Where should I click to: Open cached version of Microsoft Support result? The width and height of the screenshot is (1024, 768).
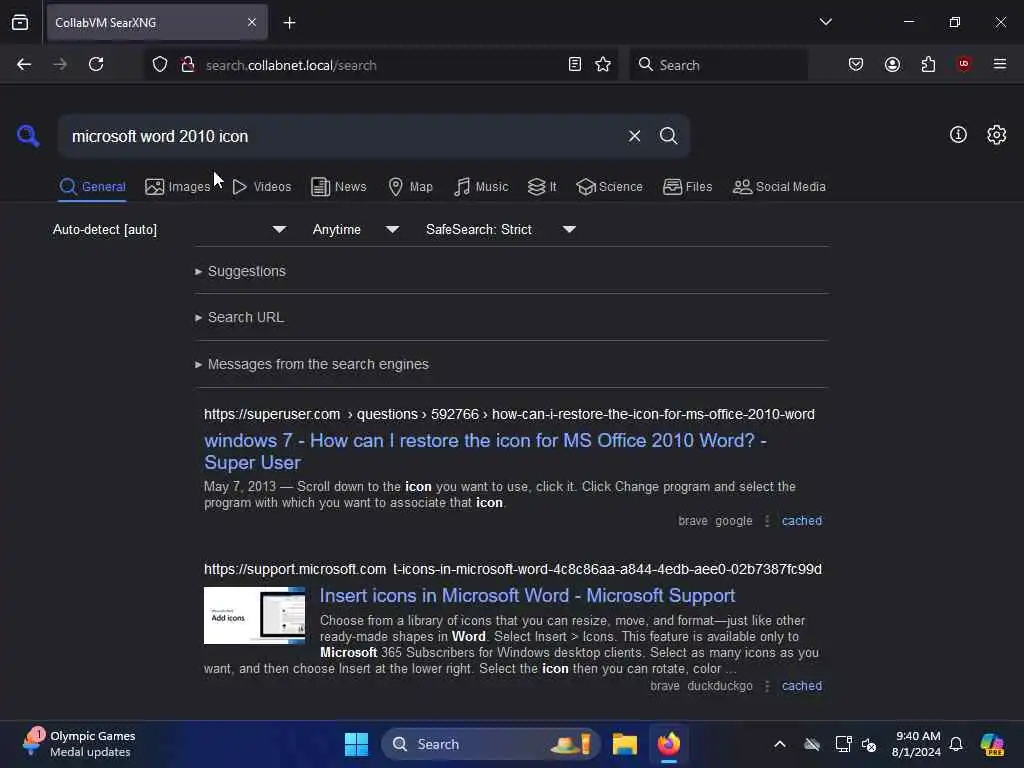coord(802,686)
